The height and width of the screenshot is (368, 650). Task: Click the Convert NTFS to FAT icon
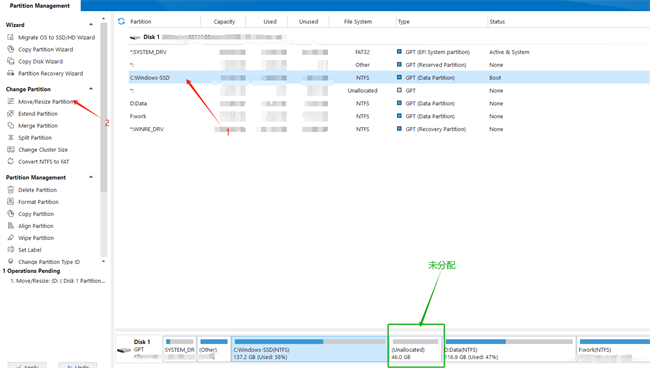(11, 162)
